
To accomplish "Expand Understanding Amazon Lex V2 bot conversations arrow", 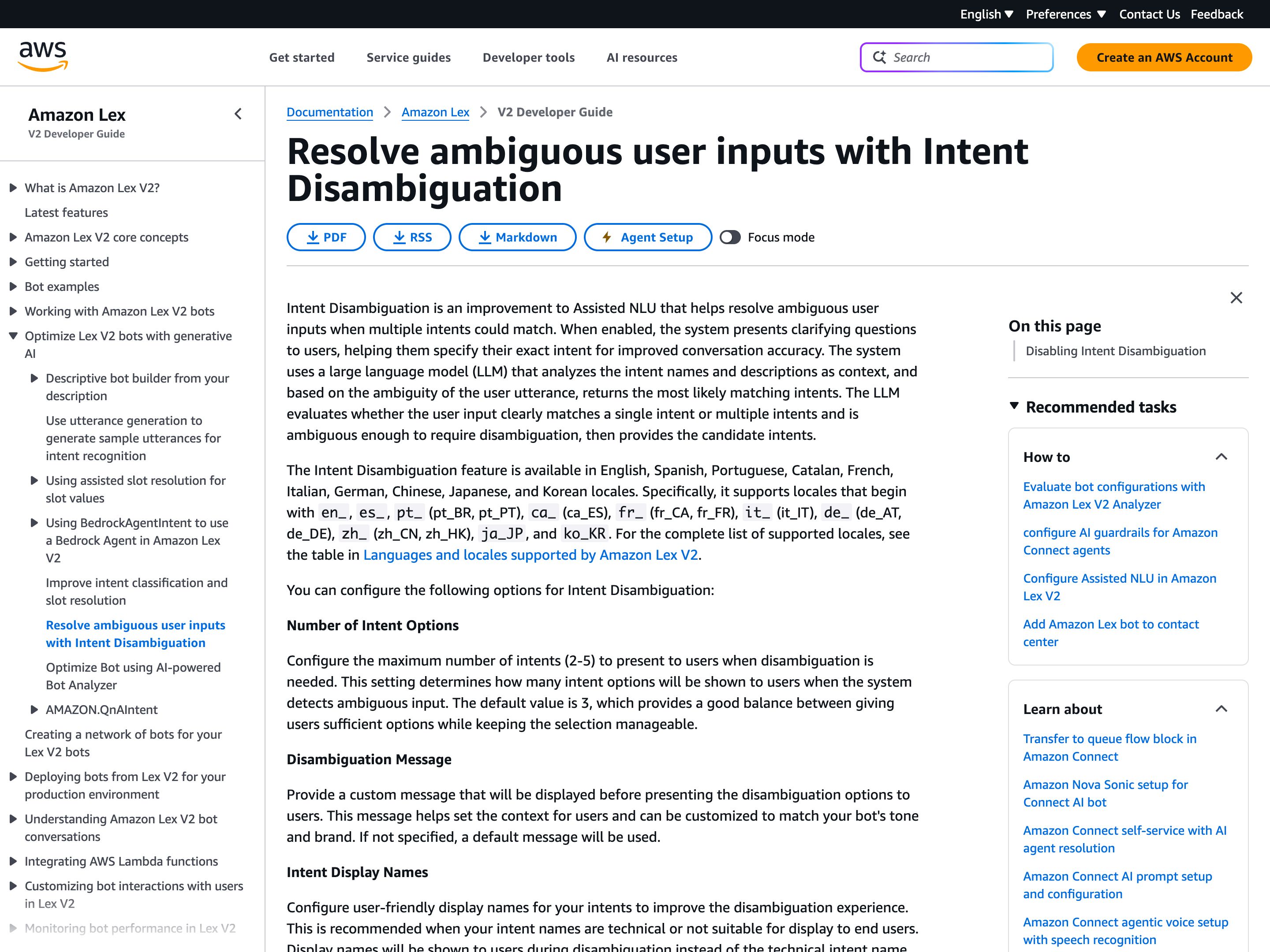I will pos(13,819).
